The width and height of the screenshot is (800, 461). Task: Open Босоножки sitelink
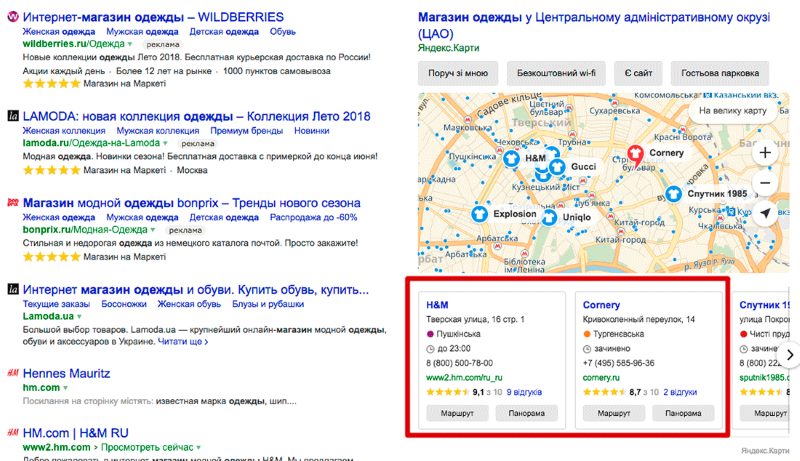(x=124, y=304)
